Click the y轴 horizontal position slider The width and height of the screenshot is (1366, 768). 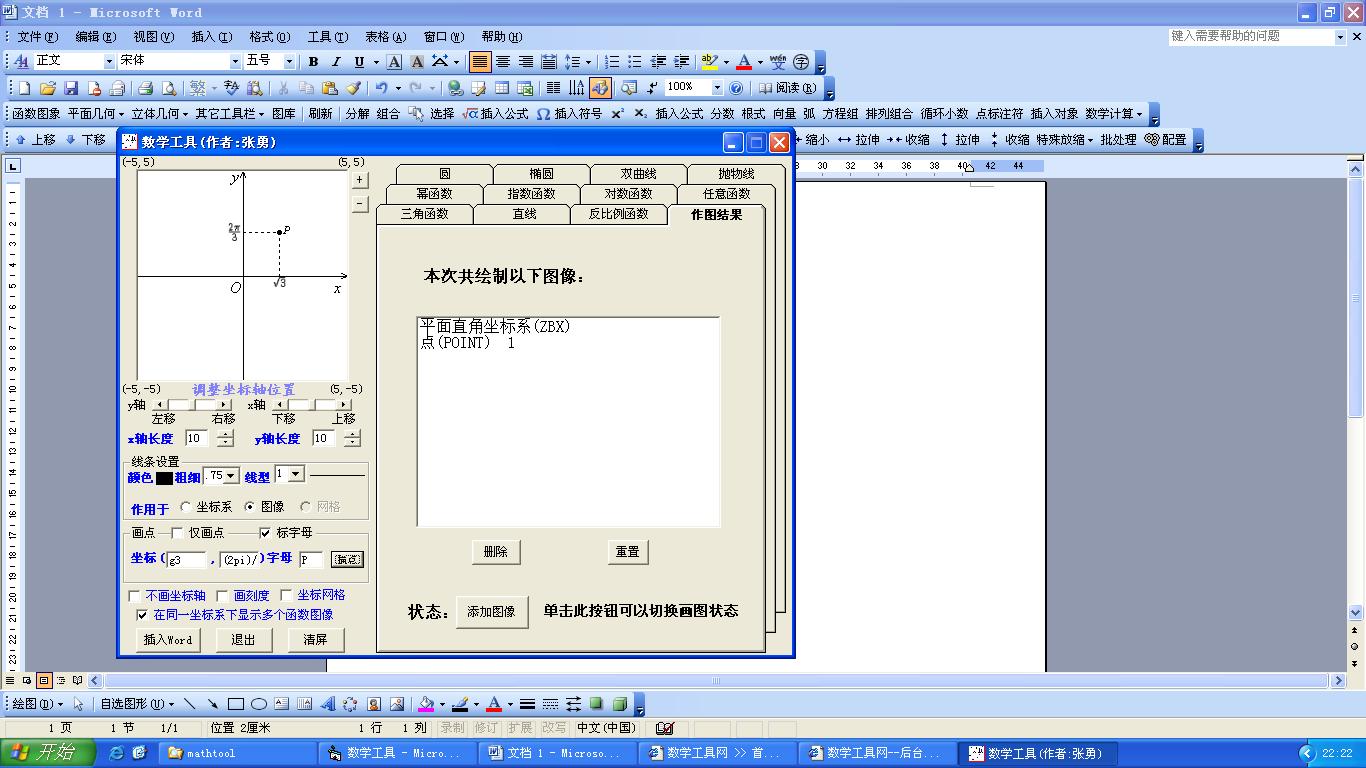click(192, 405)
